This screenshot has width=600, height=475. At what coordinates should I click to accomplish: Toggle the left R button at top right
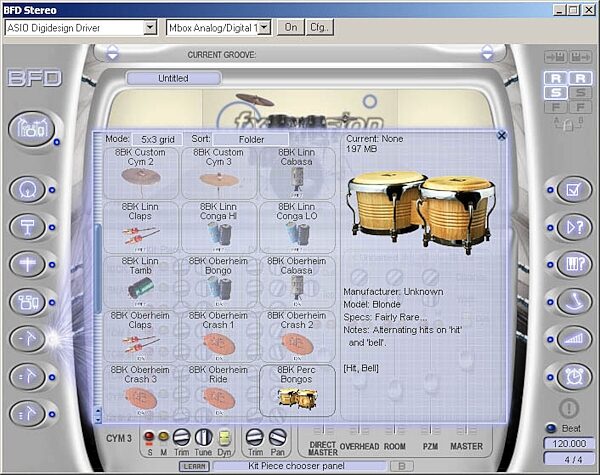point(556,78)
